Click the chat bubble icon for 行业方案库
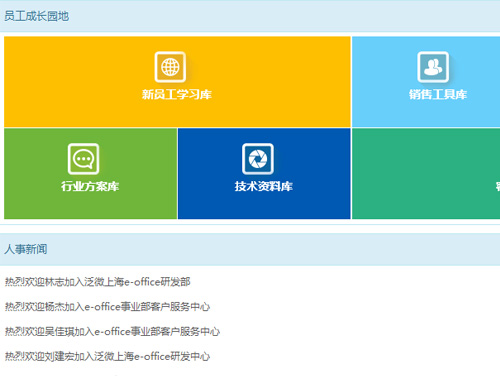Image resolution: width=500 pixels, height=376 pixels. 83,159
